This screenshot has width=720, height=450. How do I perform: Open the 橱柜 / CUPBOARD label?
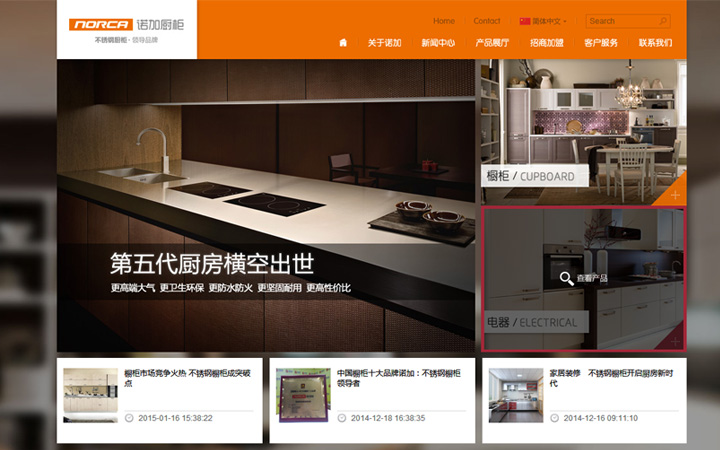point(535,176)
